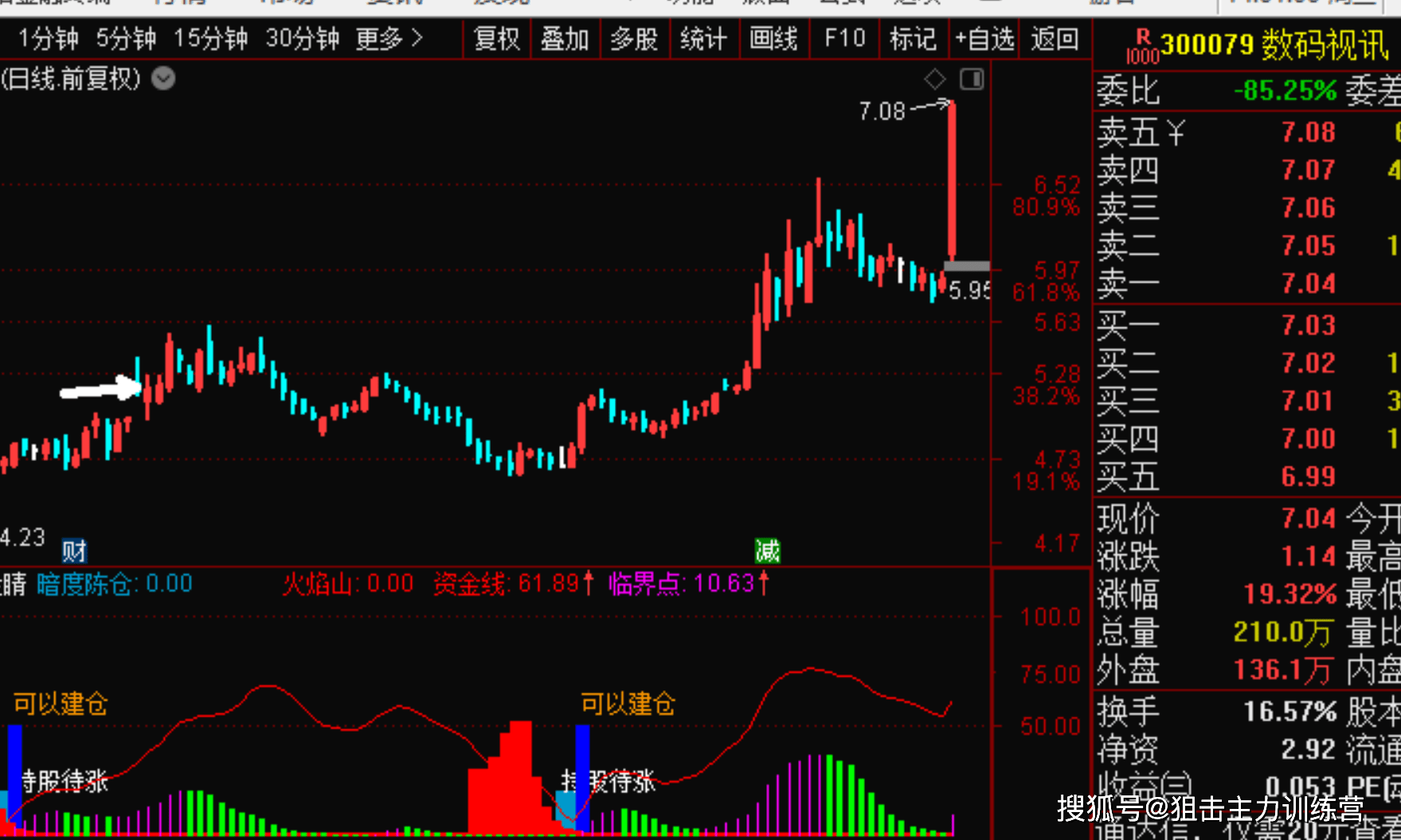Select the 买二 price 7.02
The width and height of the screenshot is (1401, 840).
(1308, 363)
